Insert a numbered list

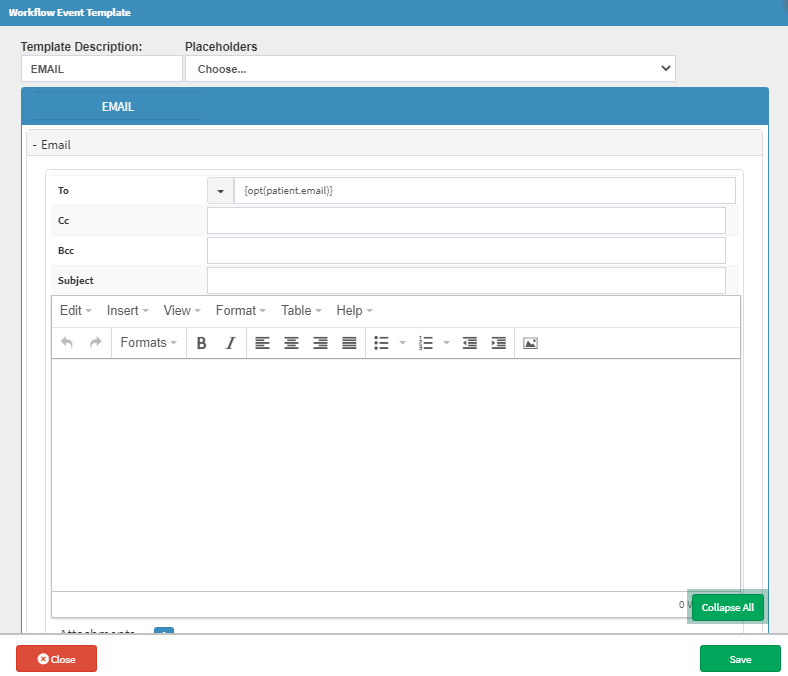click(426, 343)
